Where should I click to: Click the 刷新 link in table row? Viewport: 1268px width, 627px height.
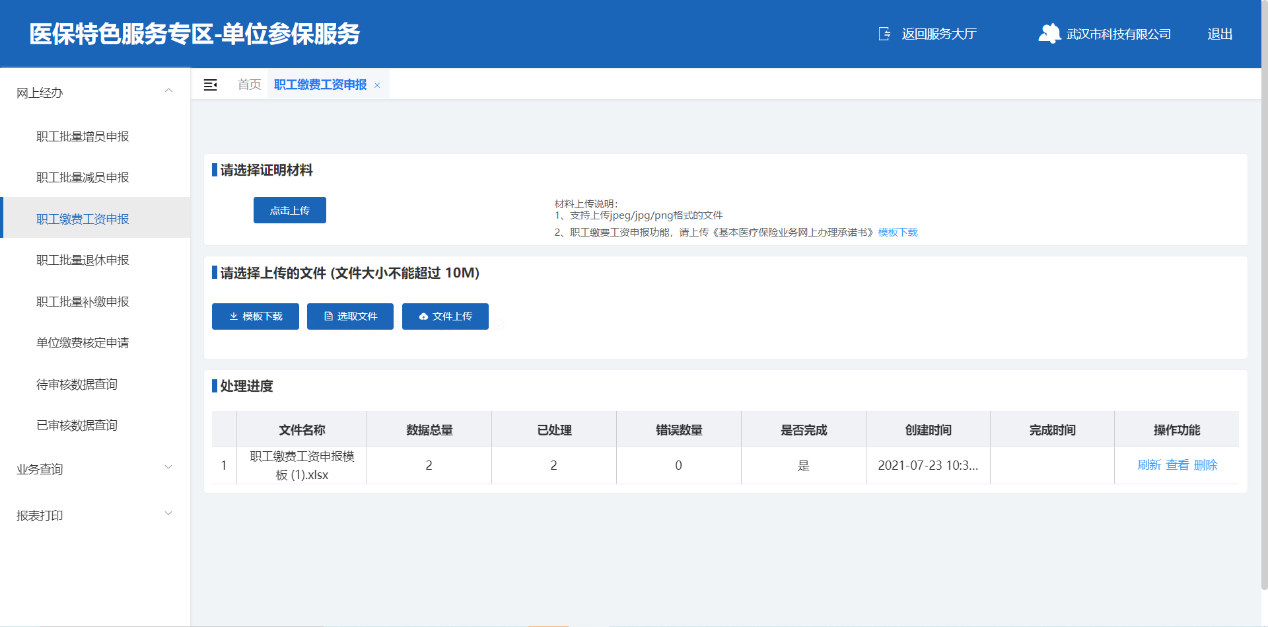tap(1149, 465)
